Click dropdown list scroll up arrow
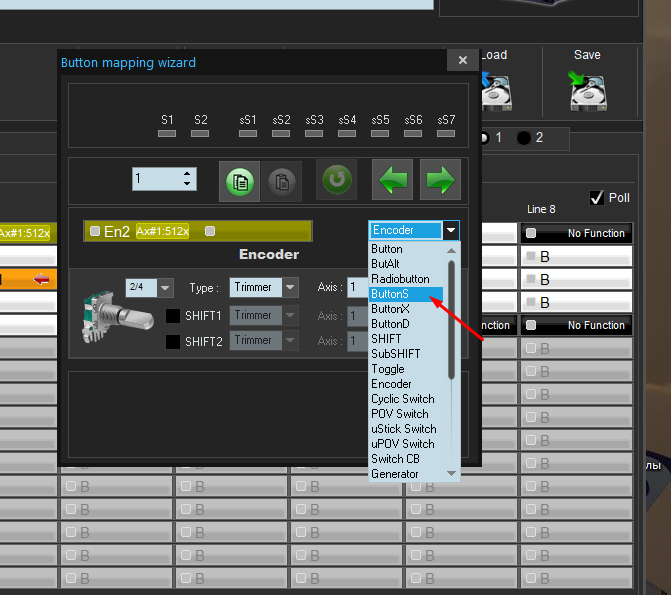671x595 pixels. [x=451, y=250]
